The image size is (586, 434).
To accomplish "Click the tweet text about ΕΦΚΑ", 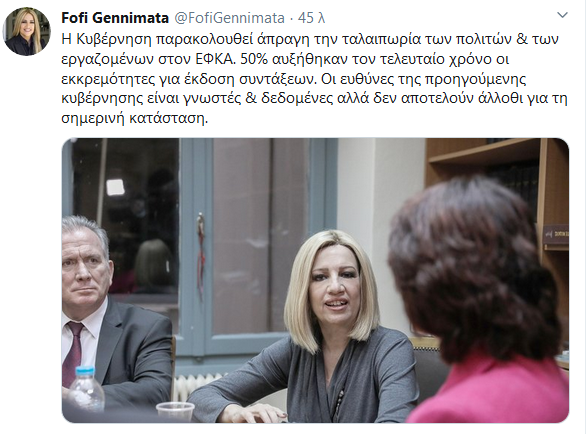I will [314, 79].
